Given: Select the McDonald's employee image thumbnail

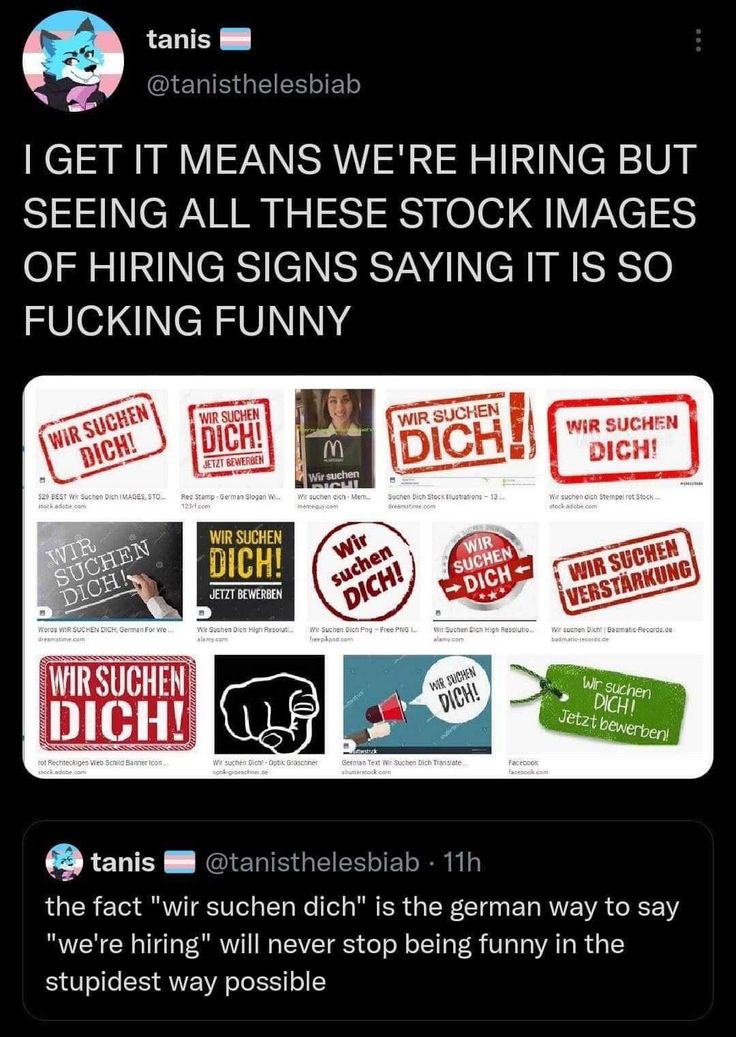Looking at the screenshot, I should 335,437.
